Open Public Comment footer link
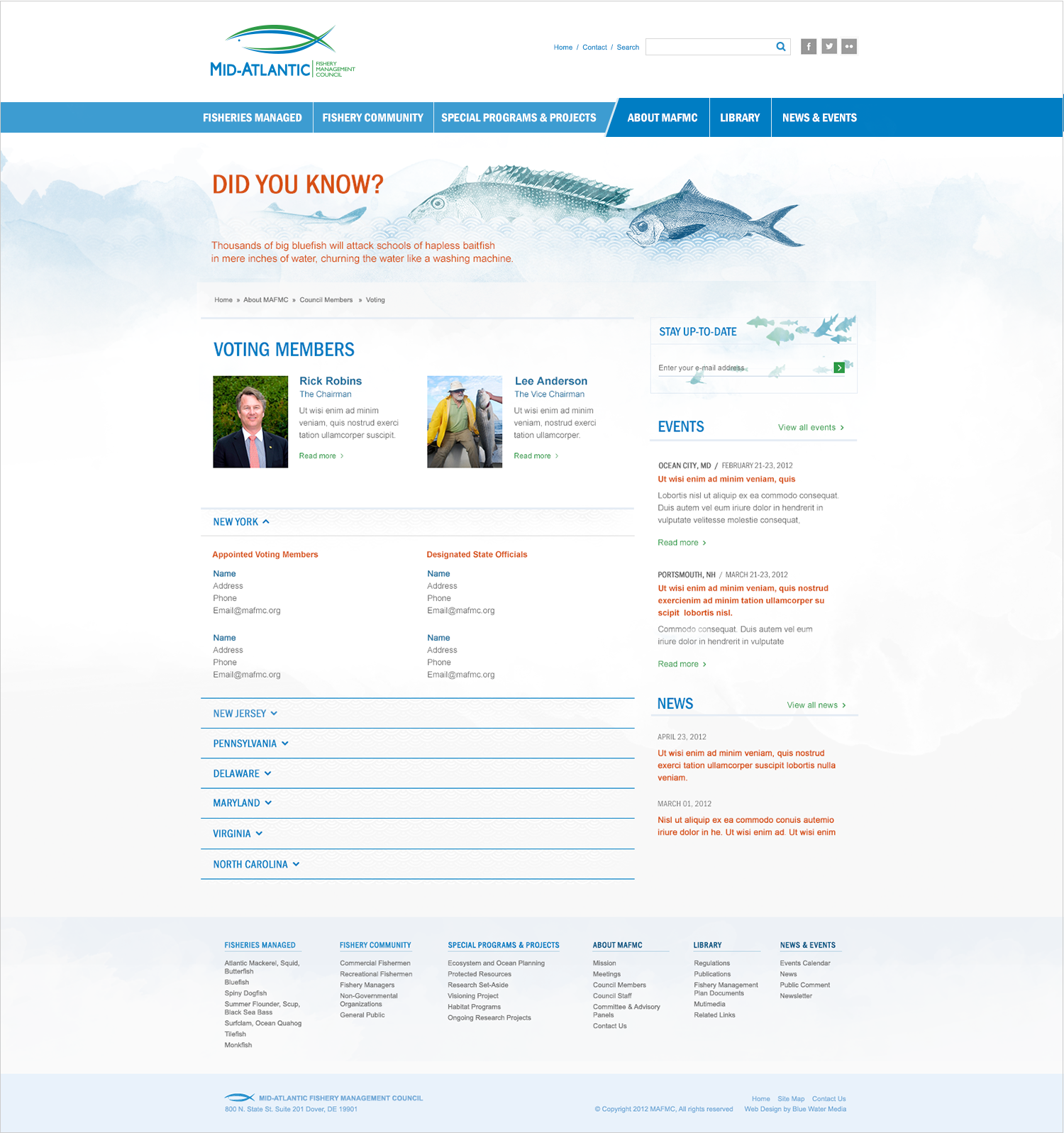The width and height of the screenshot is (1064, 1133). click(805, 985)
